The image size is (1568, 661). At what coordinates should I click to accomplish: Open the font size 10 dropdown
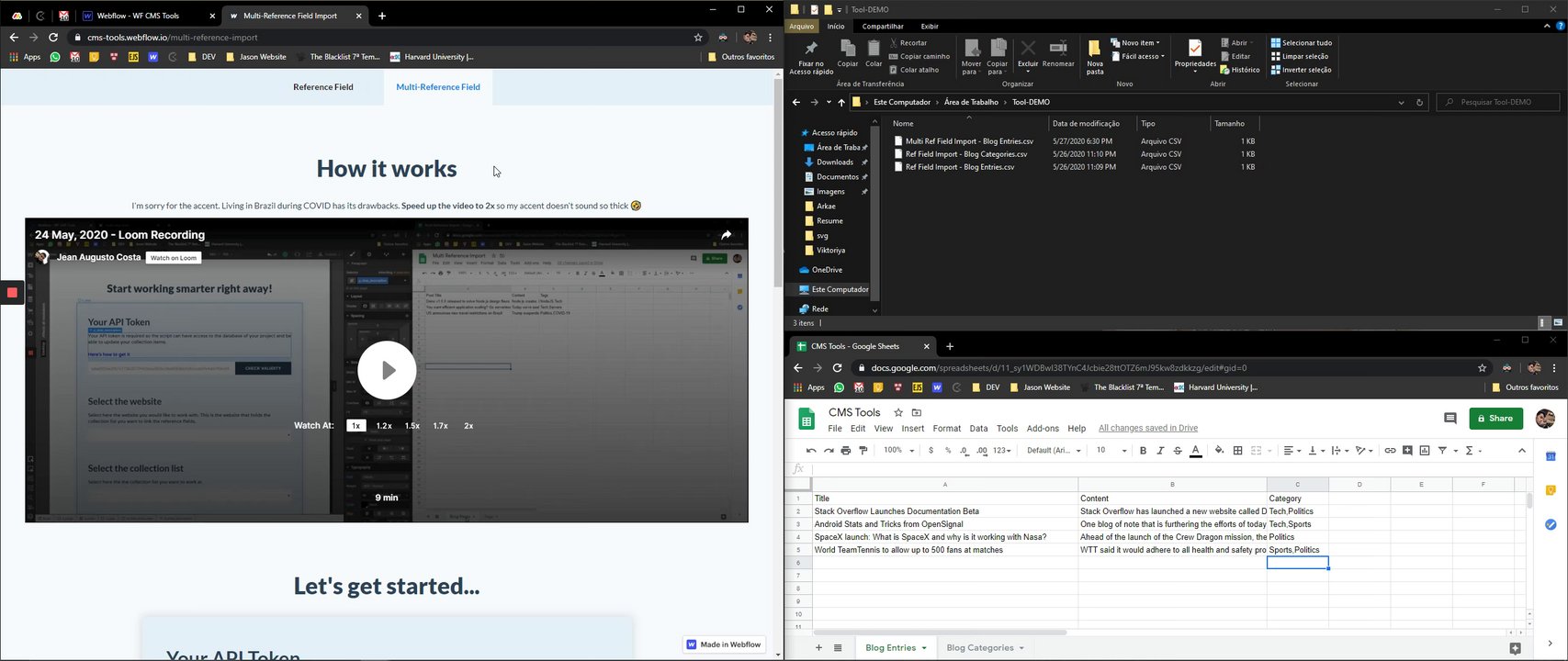coord(1111,451)
